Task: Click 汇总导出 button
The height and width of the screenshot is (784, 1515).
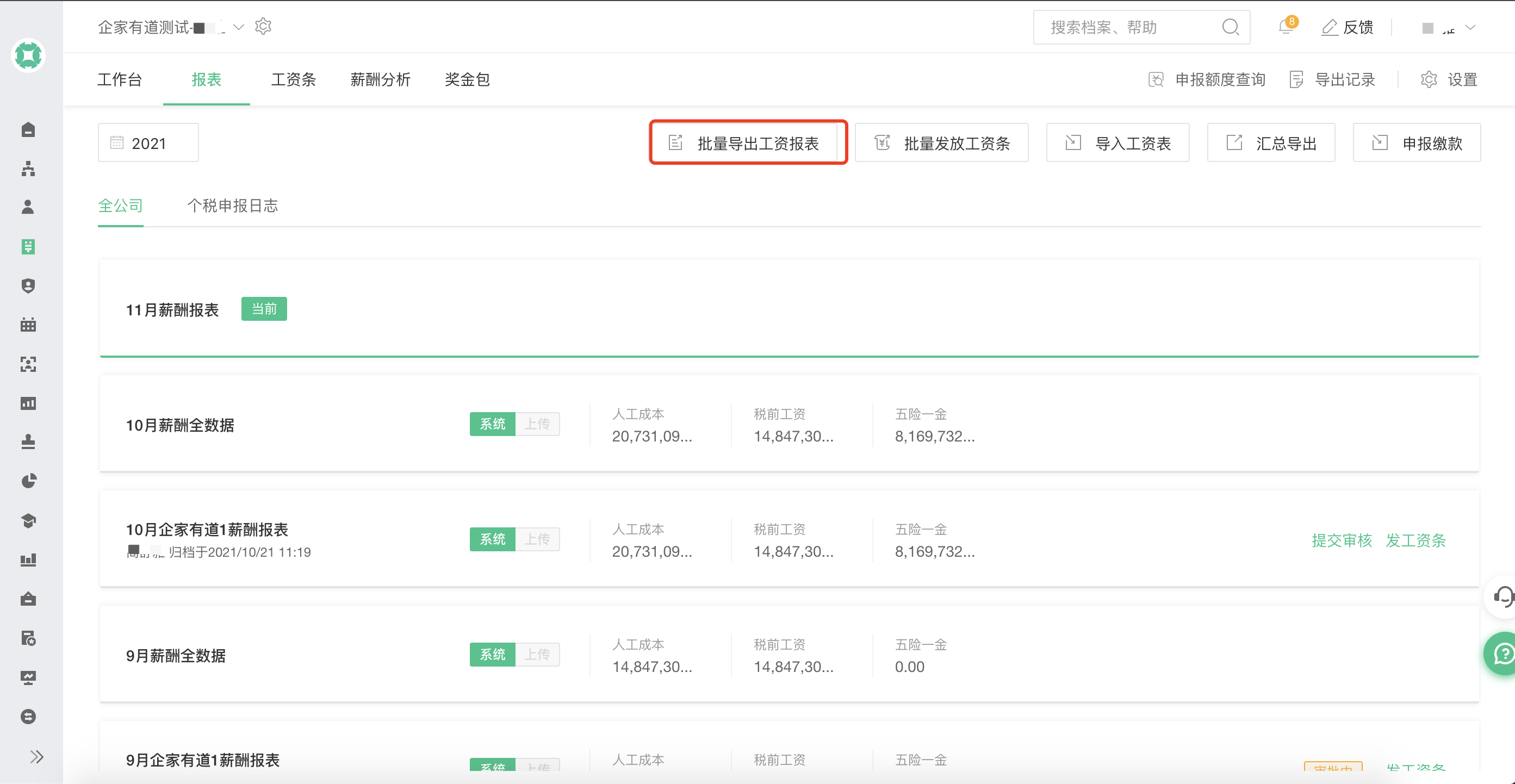Action: [1271, 143]
